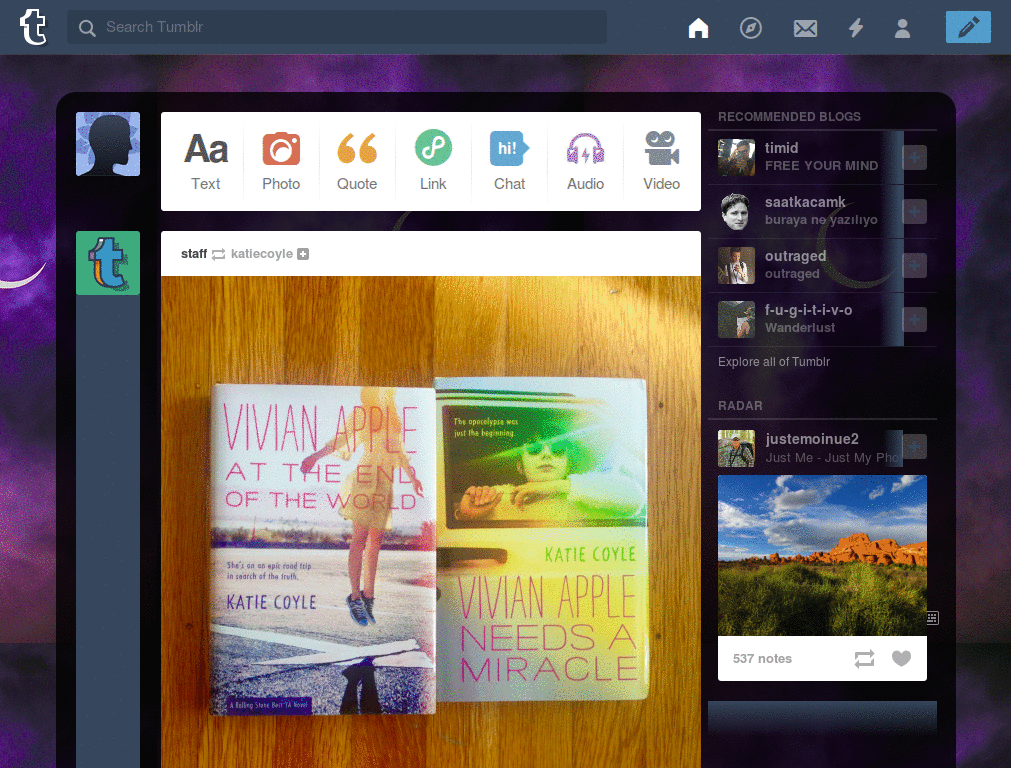Click the search magnifier icon
The height and width of the screenshot is (768, 1024).
pos(87,28)
